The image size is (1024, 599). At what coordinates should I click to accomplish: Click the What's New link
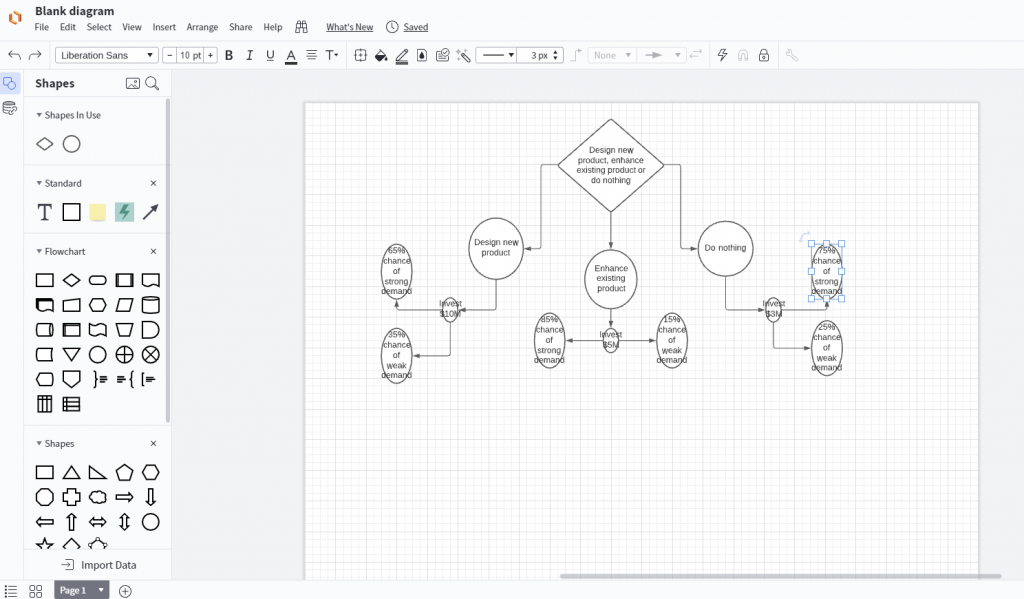(x=349, y=27)
